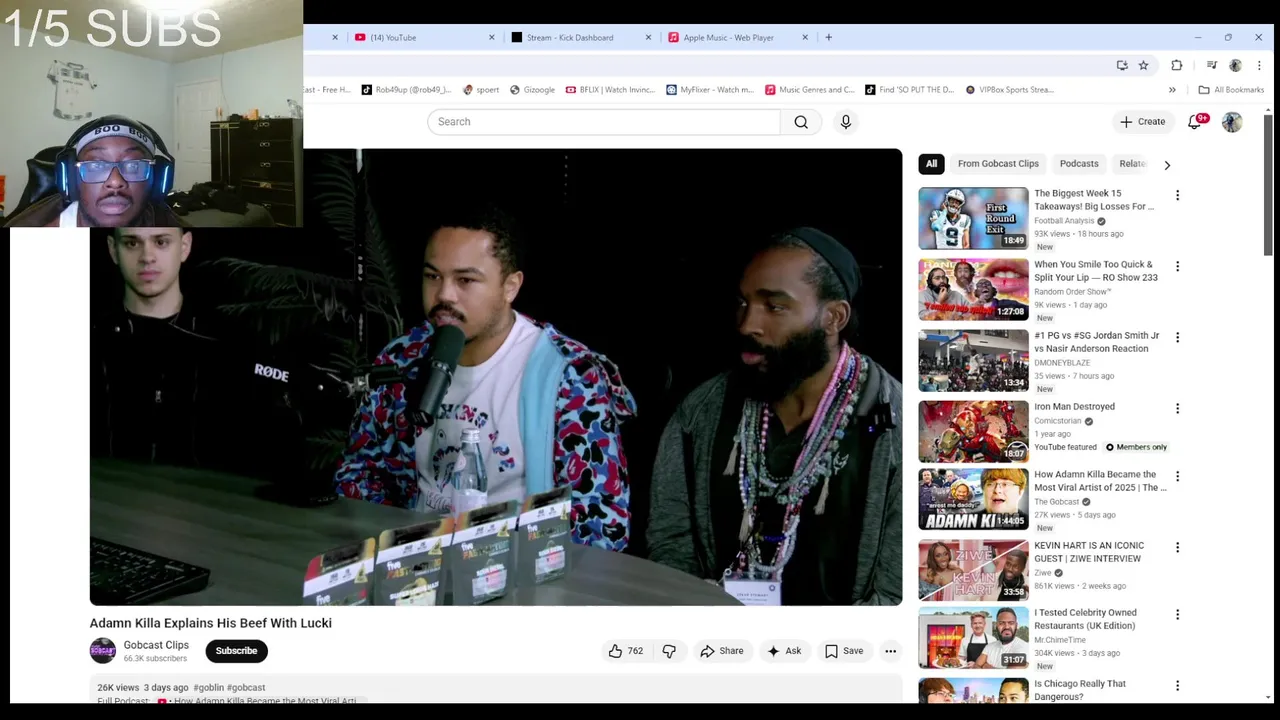Open YouTube notifications bell
The image size is (1280, 720).
pos(1194,122)
